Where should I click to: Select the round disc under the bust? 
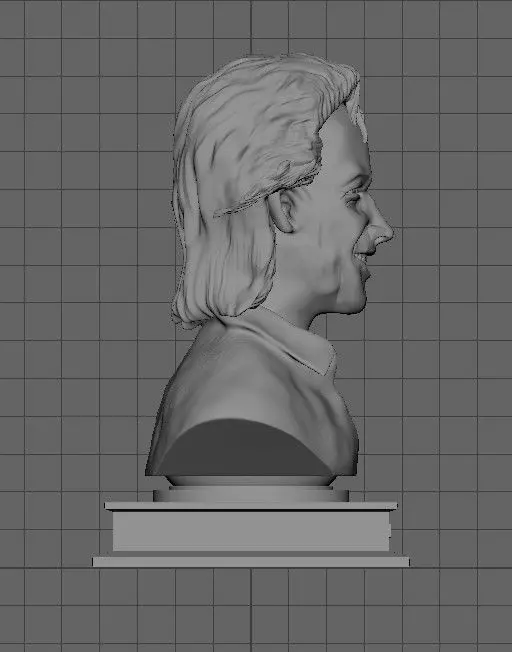(251, 494)
